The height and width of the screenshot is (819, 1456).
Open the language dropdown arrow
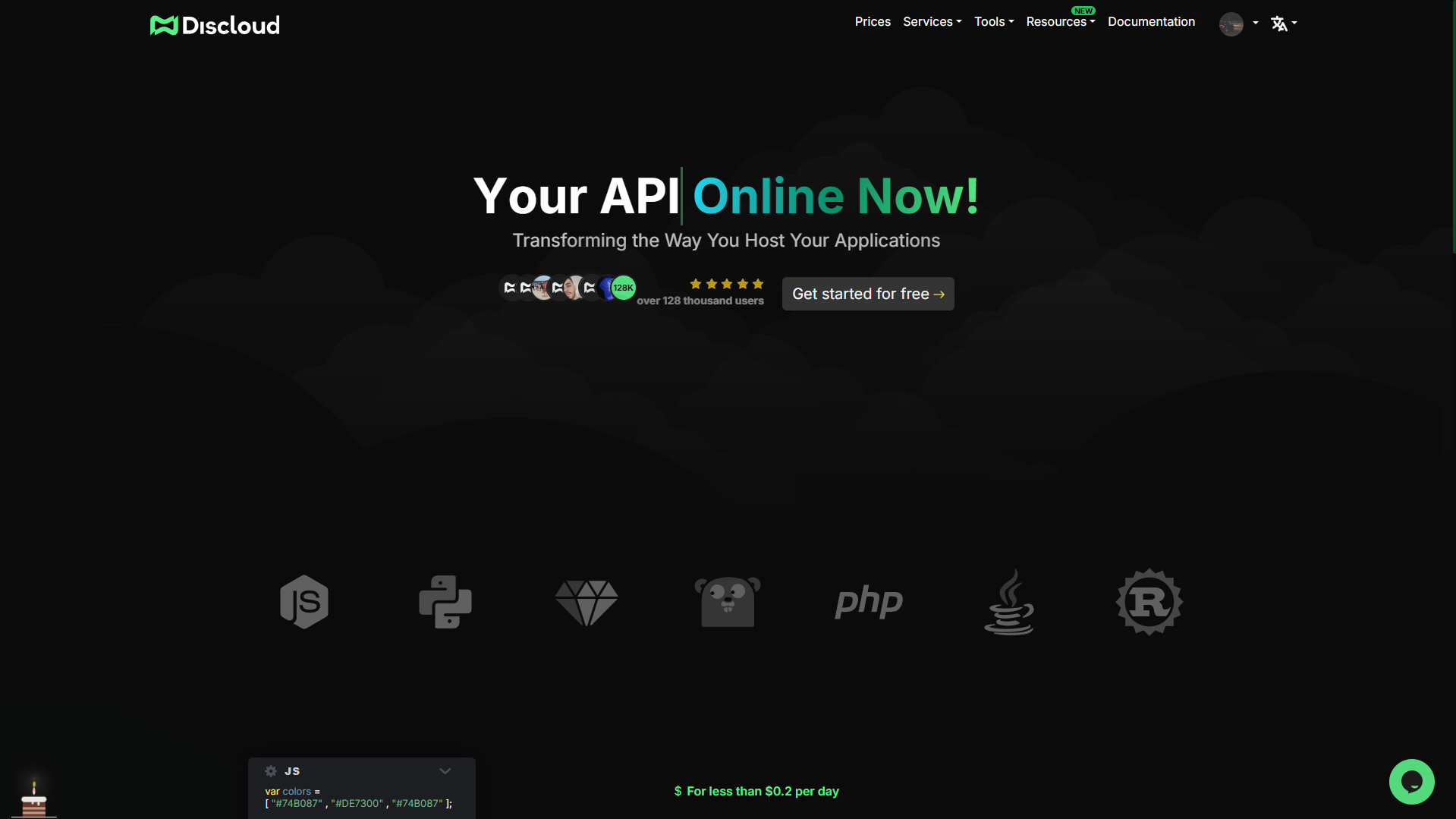(x=1294, y=24)
